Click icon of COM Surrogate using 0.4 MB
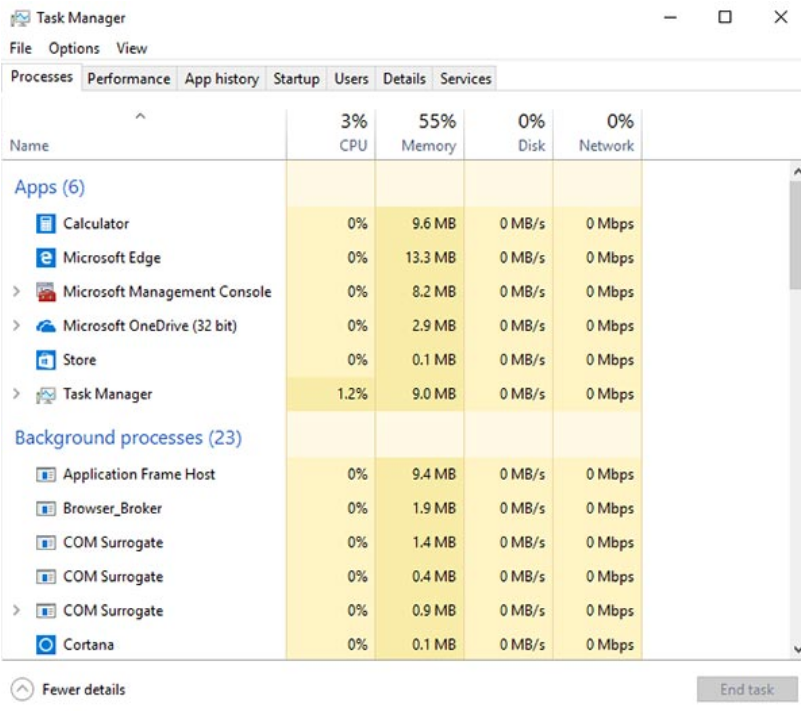 [x=45, y=577]
